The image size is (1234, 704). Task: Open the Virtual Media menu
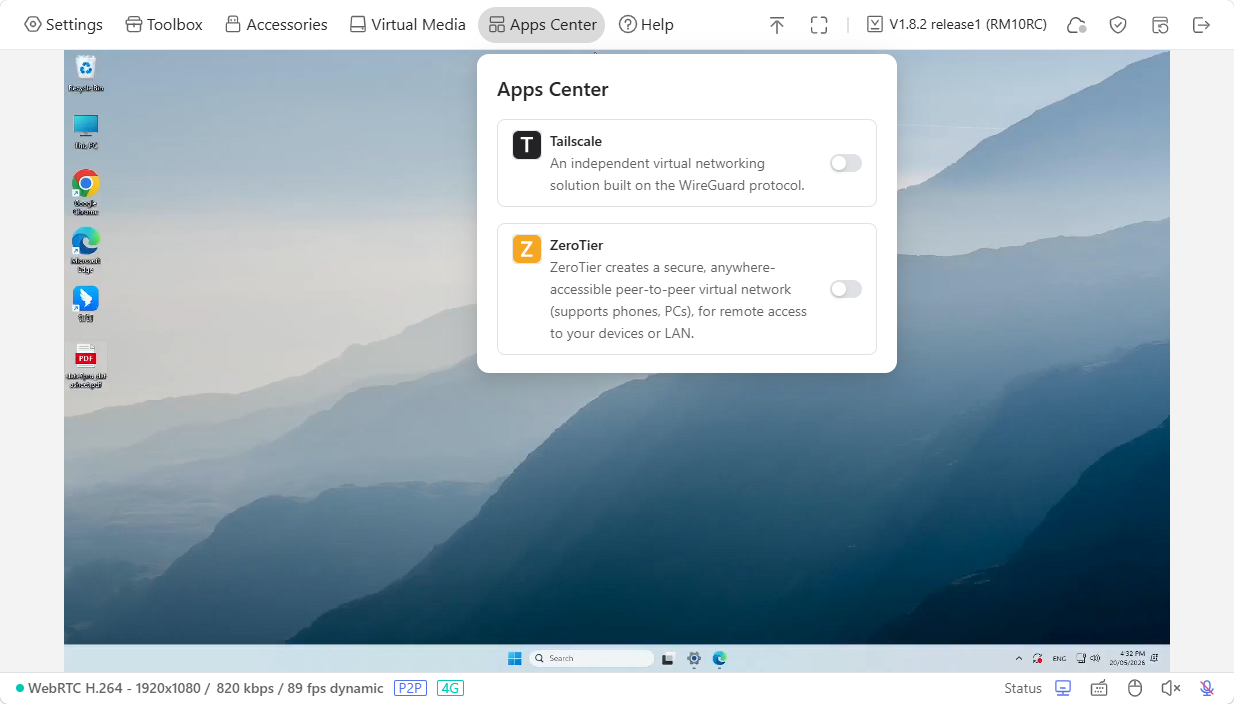point(407,25)
